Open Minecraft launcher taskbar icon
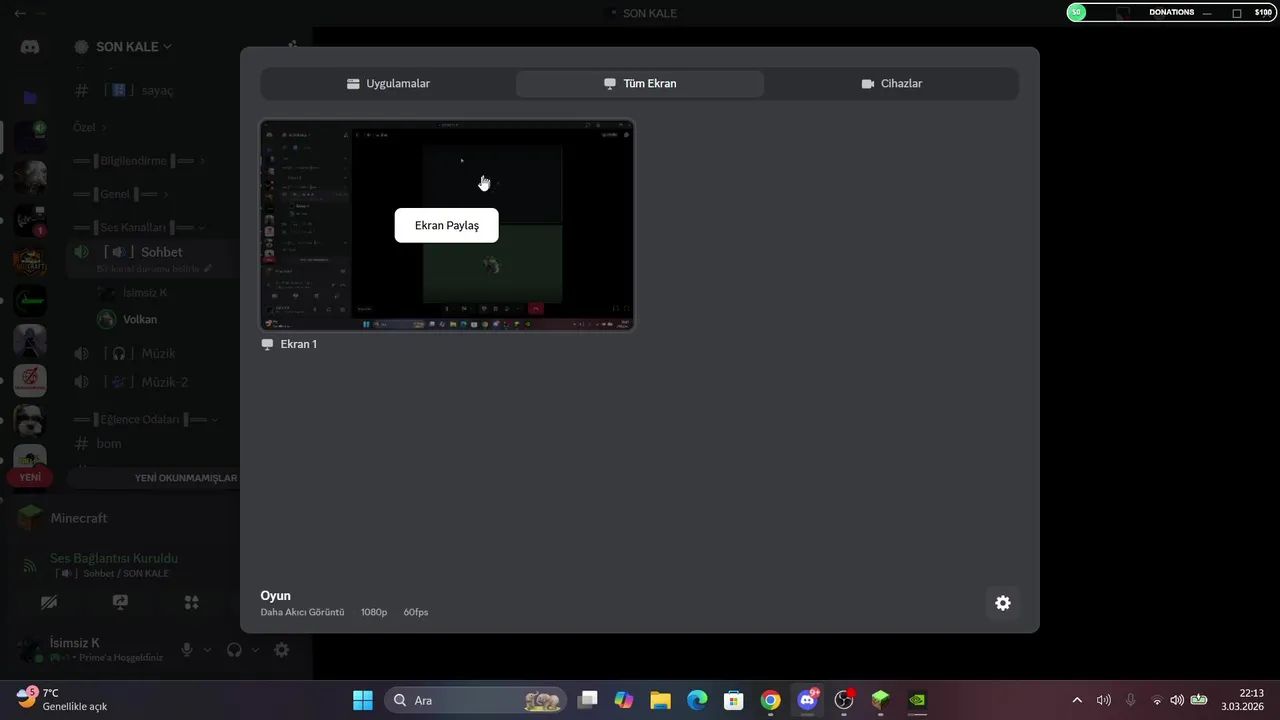 tap(880, 700)
